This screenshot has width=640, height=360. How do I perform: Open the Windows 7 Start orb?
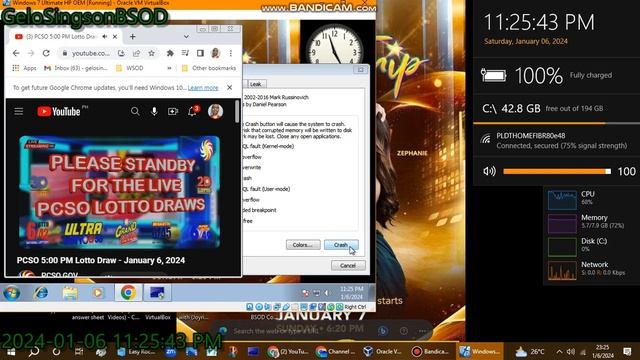(11, 293)
